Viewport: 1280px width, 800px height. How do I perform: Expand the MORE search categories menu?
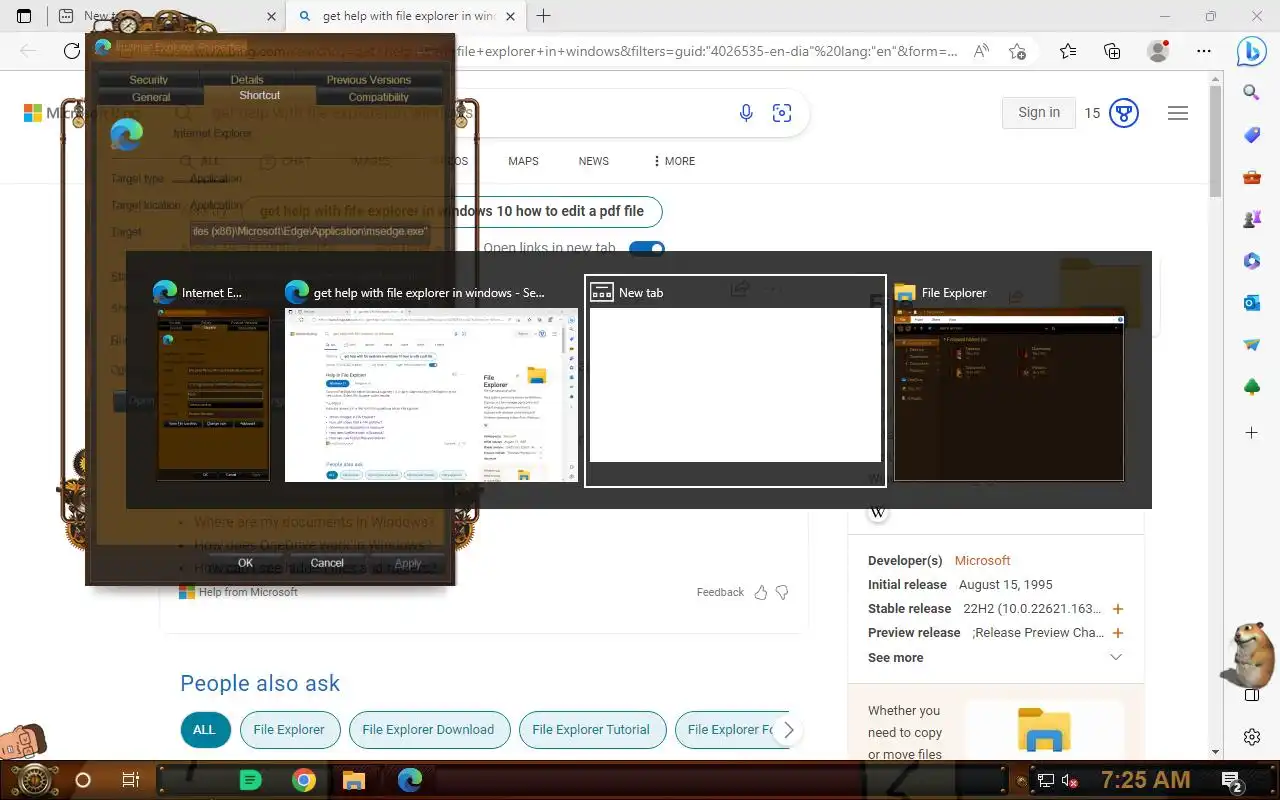(x=674, y=161)
